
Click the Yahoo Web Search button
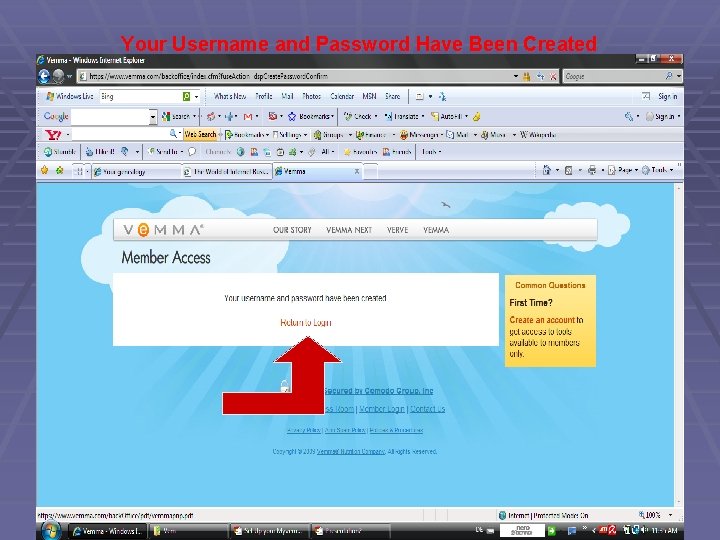(200, 134)
